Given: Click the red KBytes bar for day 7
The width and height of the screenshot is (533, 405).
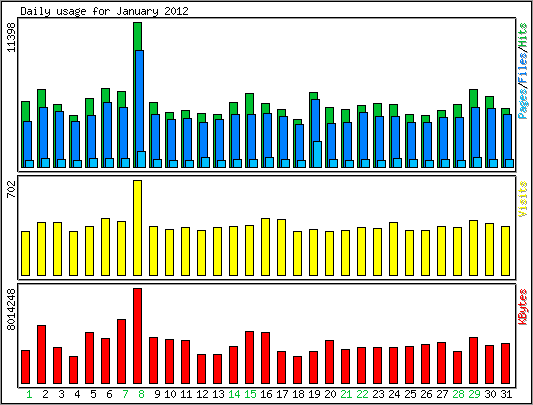Looking at the screenshot, I should coord(121,352).
